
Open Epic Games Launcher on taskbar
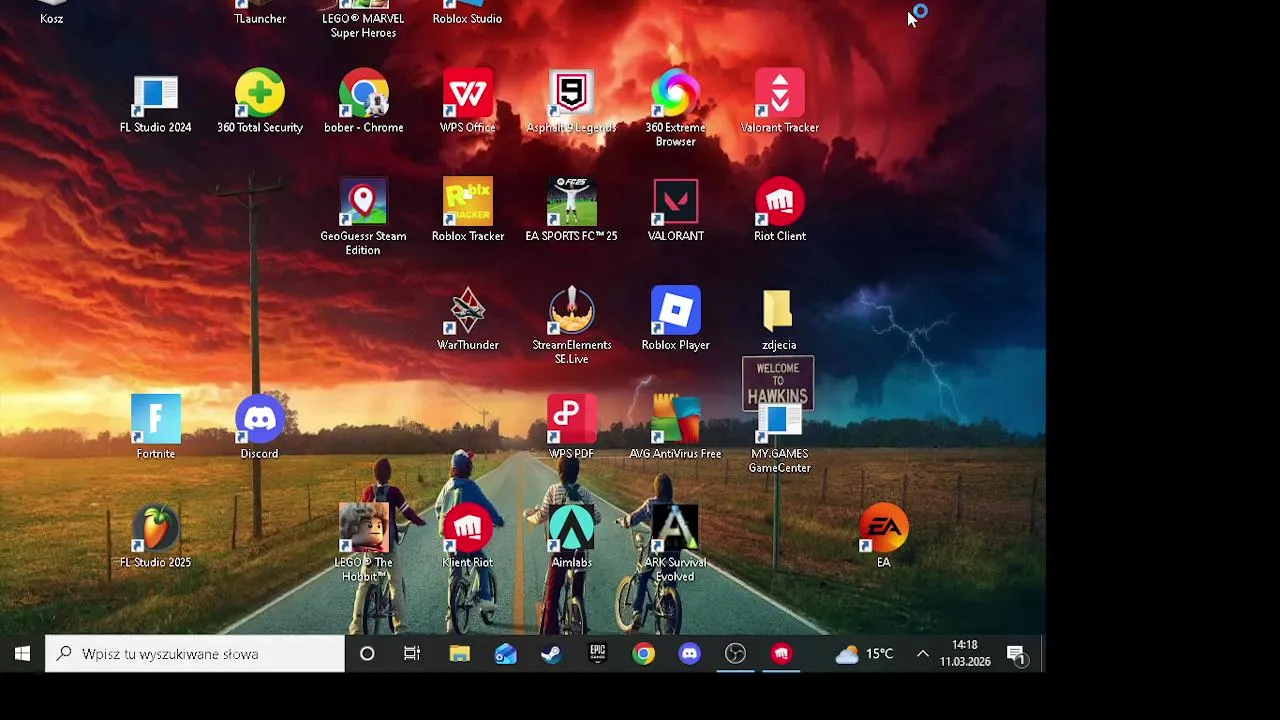597,654
